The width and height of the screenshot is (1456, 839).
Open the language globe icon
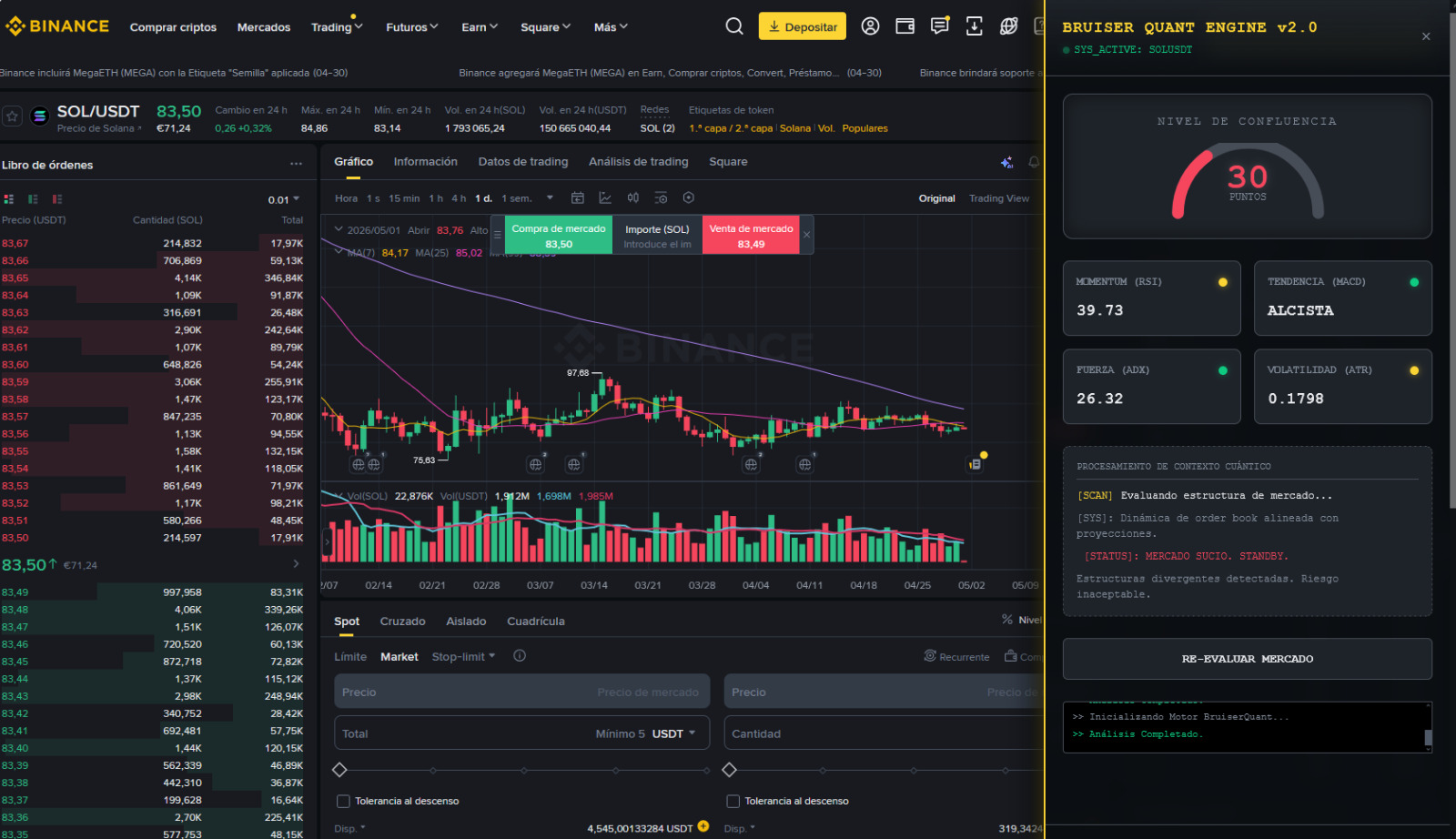[1008, 26]
